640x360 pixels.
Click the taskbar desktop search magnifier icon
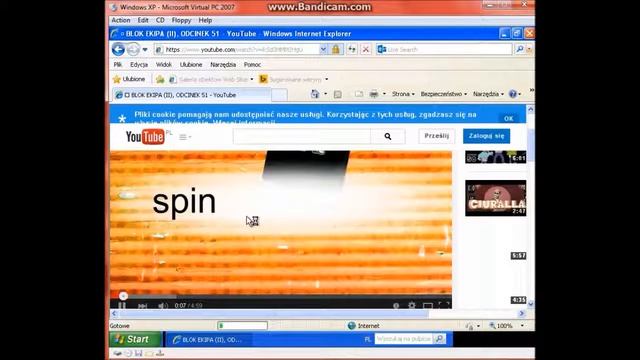click(x=439, y=339)
